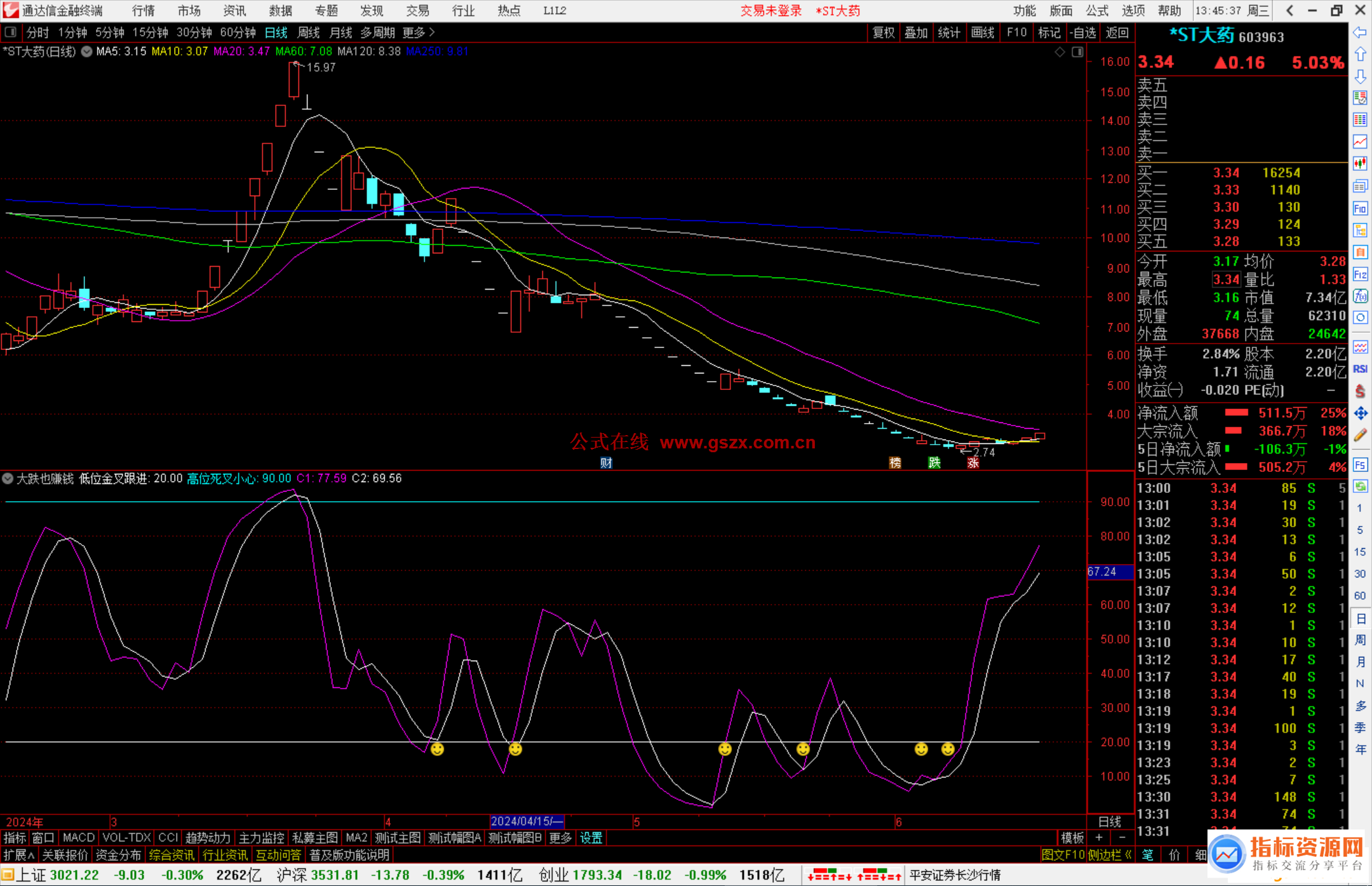This screenshot has width=1372, height=886.
Task: Select weekly 周 period in right sidebar
Action: (1360, 640)
